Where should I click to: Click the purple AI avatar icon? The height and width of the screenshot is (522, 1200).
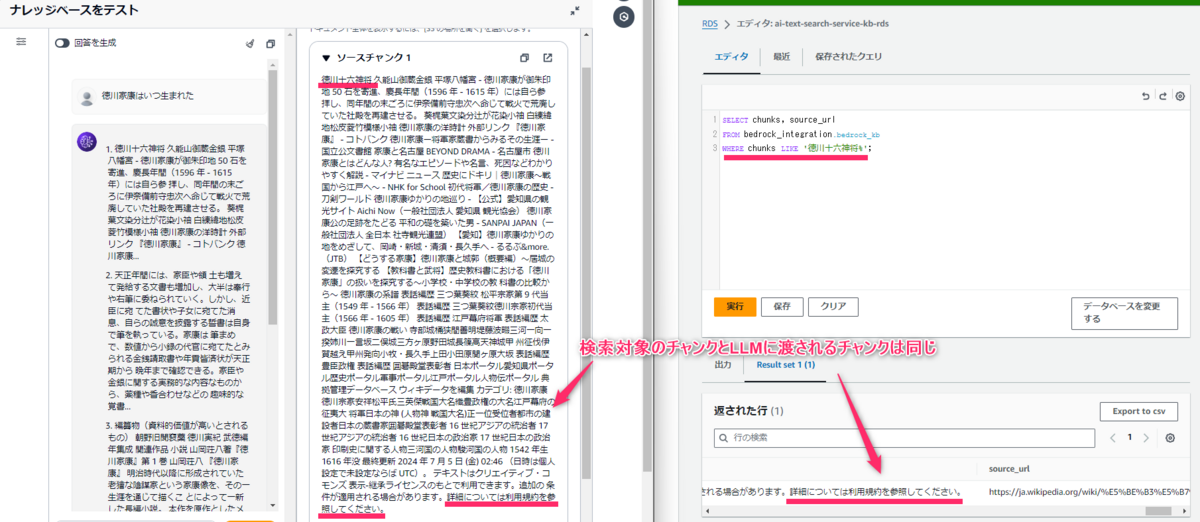pyautogui.click(x=88, y=142)
